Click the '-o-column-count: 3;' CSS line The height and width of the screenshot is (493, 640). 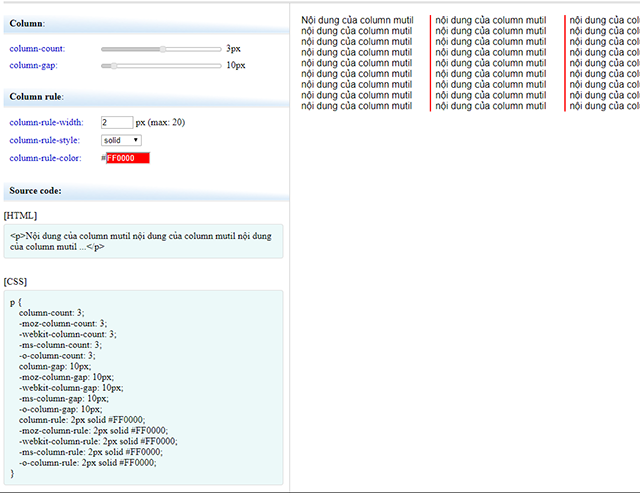coord(57,356)
